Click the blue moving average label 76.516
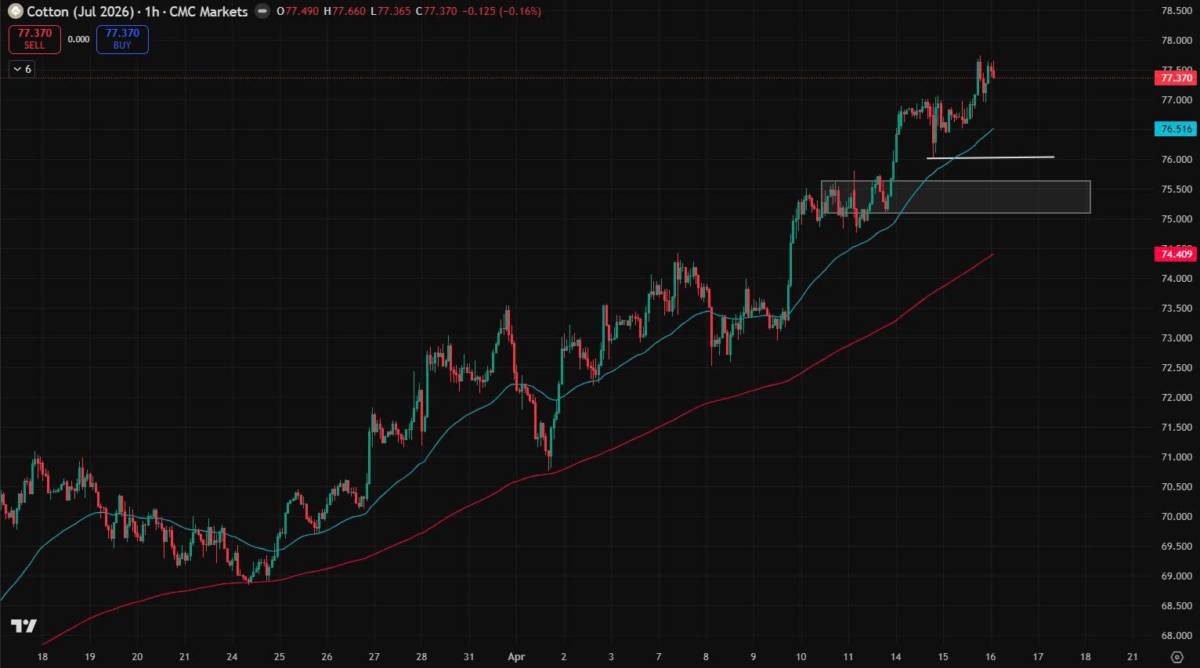The image size is (1200, 668). point(1174,129)
